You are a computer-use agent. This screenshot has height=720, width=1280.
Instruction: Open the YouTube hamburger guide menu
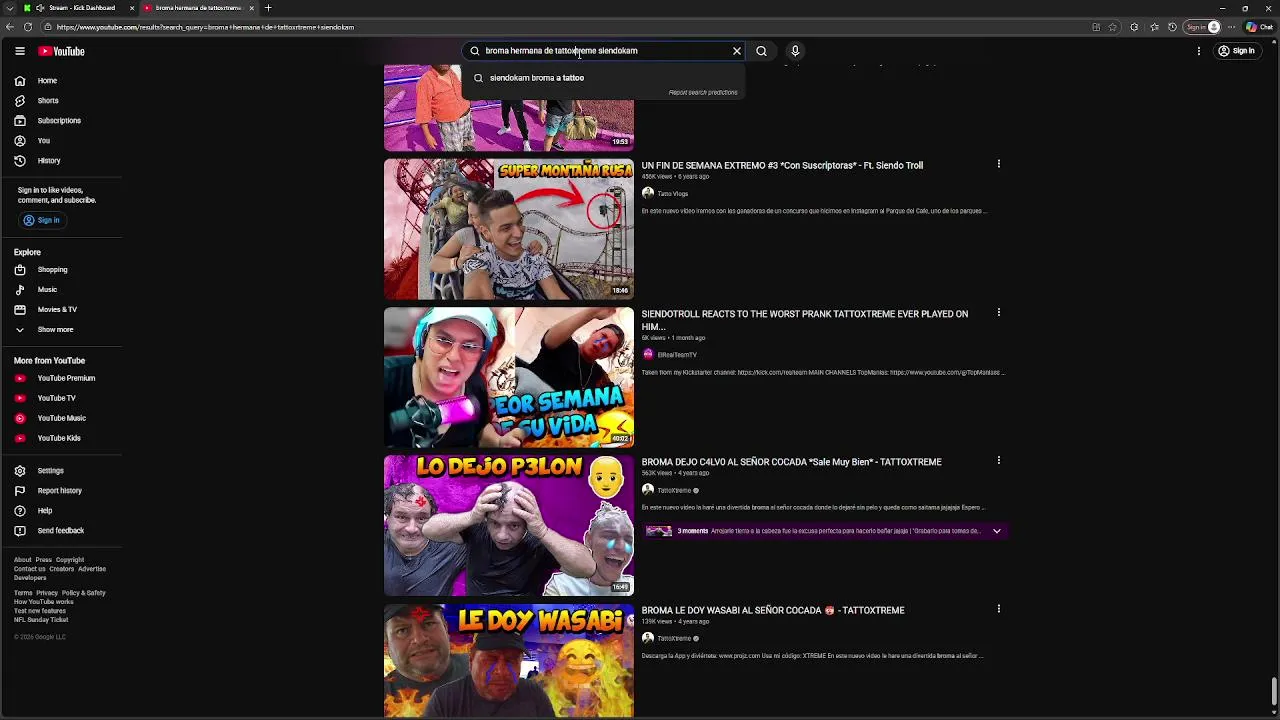(19, 51)
